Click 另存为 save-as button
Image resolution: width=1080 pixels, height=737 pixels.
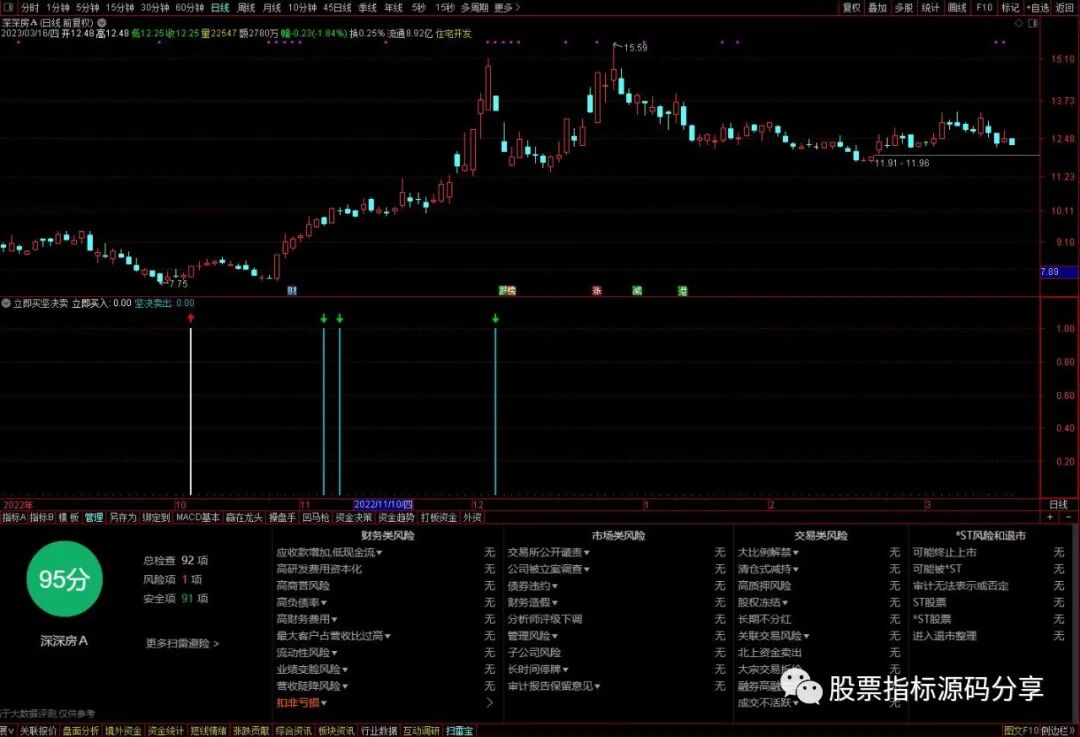coord(123,517)
